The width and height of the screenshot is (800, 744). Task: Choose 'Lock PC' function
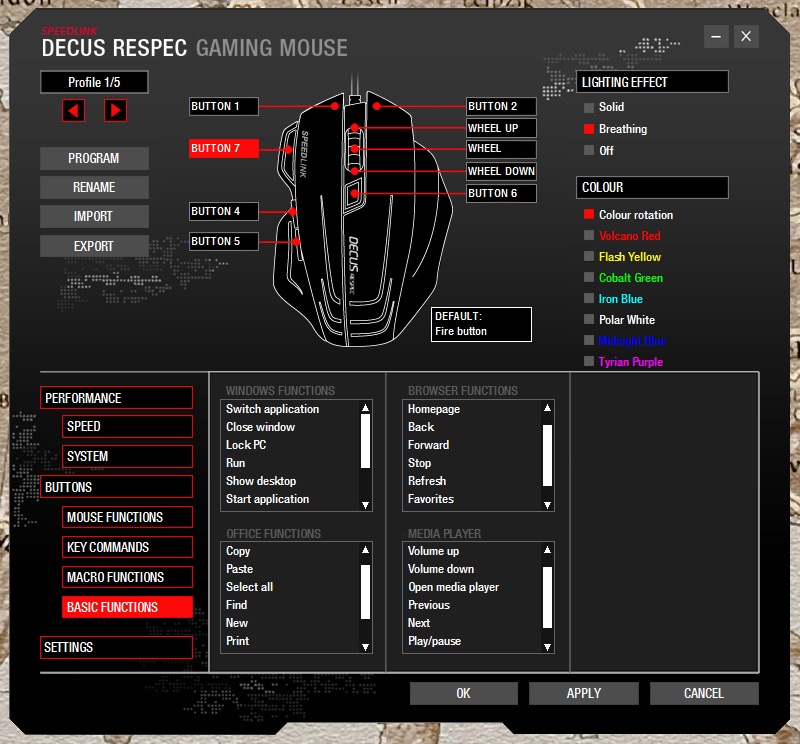click(x=246, y=445)
